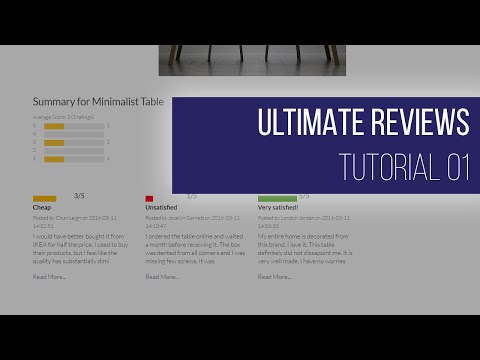Viewport: 480px width, 360px height.
Task: Click the 1-star rating bar in summary
Action: 74,159
